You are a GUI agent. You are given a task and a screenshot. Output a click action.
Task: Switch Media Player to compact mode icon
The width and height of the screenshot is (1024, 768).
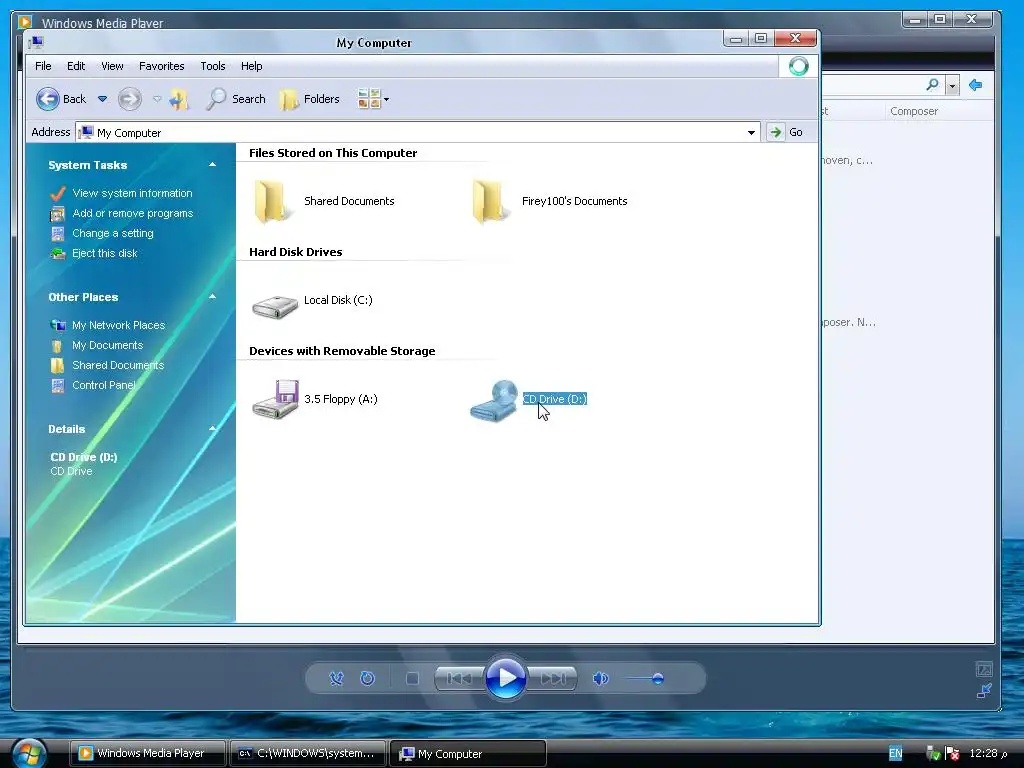[x=984, y=690]
